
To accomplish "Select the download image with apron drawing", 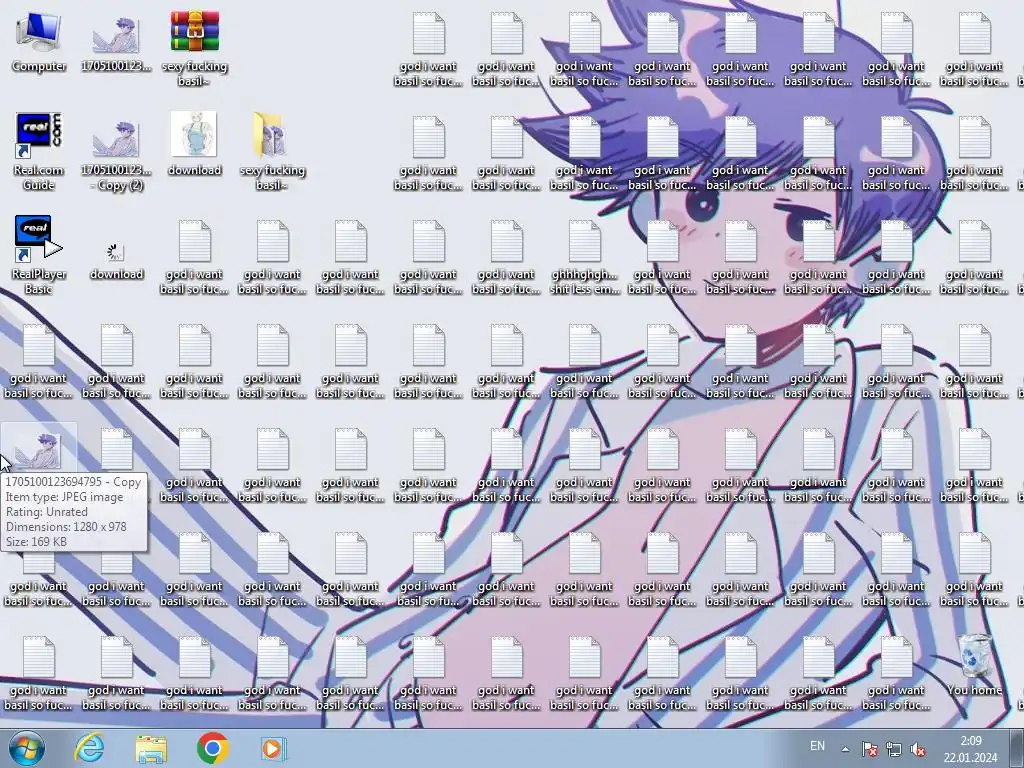I will 194,144.
